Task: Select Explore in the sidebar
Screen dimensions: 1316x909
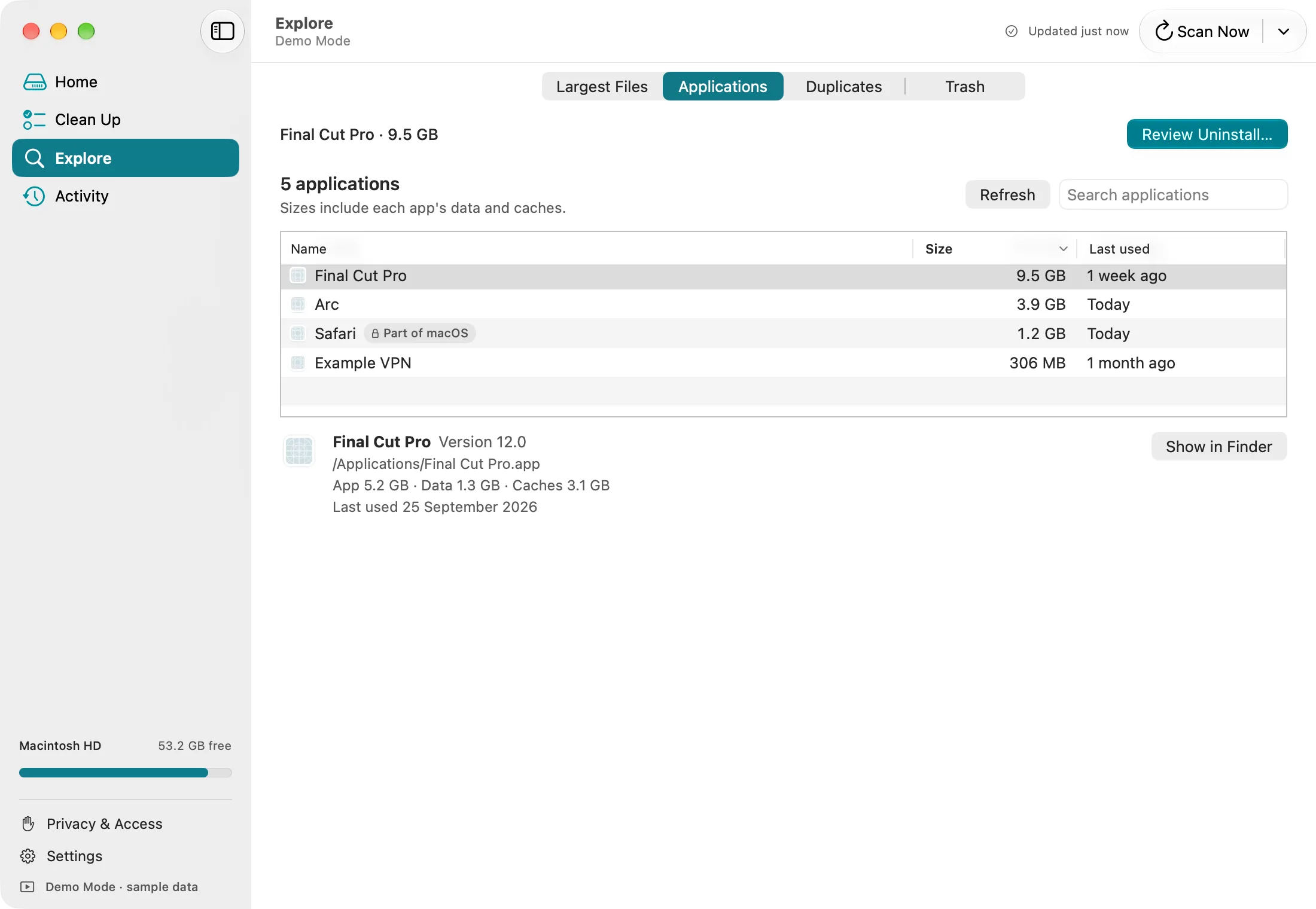Action: pyautogui.click(x=126, y=158)
